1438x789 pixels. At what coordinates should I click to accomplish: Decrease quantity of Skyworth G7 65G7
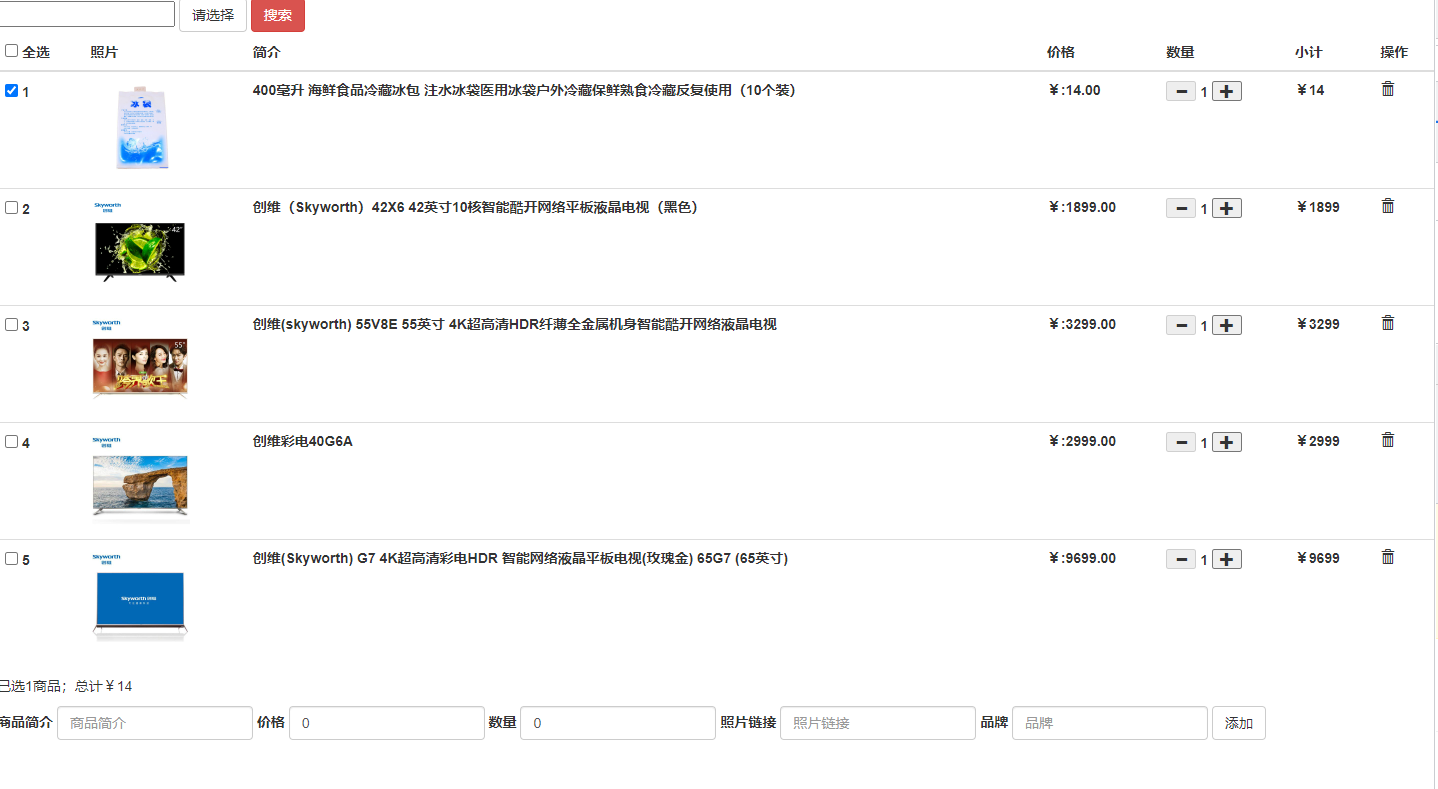click(x=1181, y=560)
